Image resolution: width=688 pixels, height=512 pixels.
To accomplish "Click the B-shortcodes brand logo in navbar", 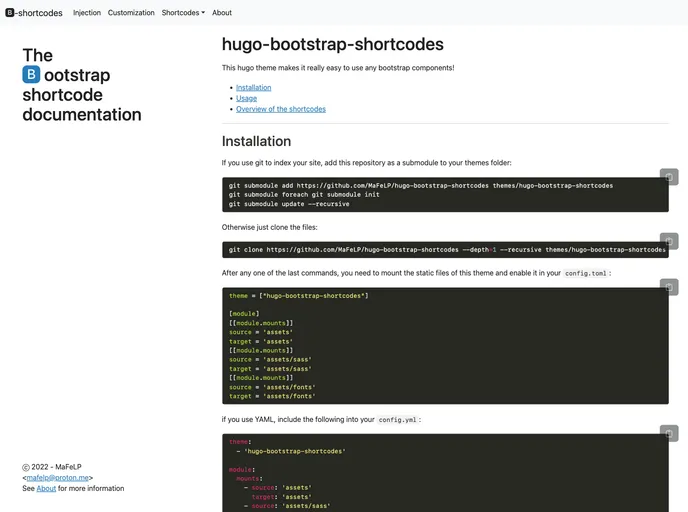I will (33, 13).
